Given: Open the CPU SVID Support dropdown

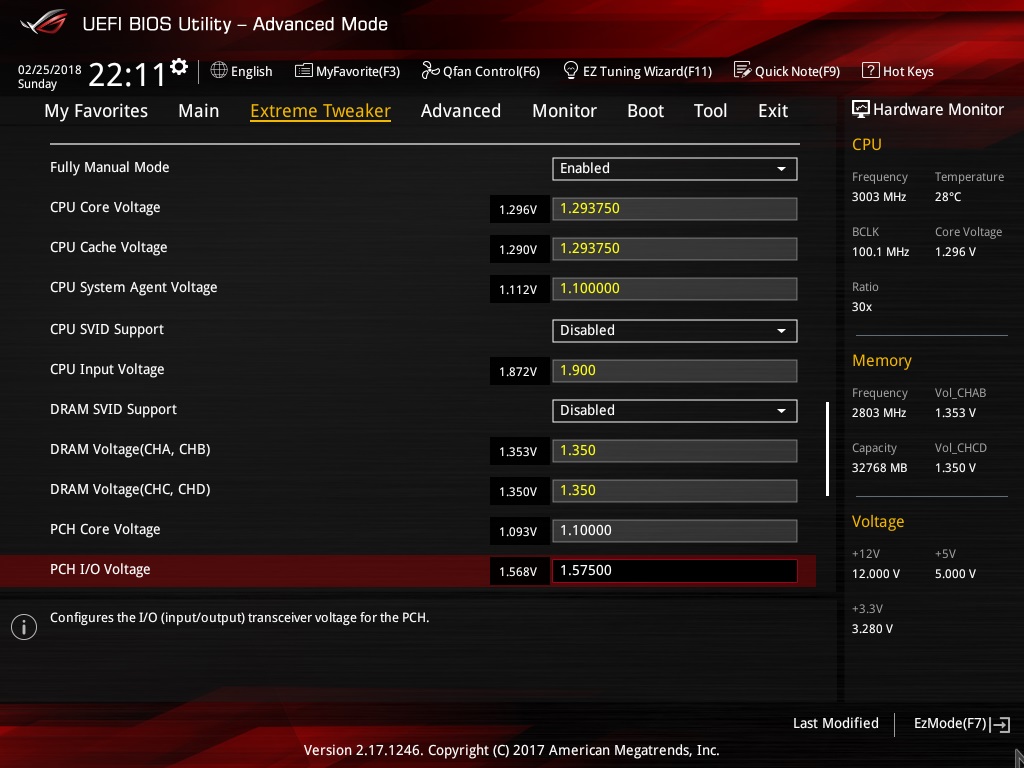Looking at the screenshot, I should click(674, 330).
